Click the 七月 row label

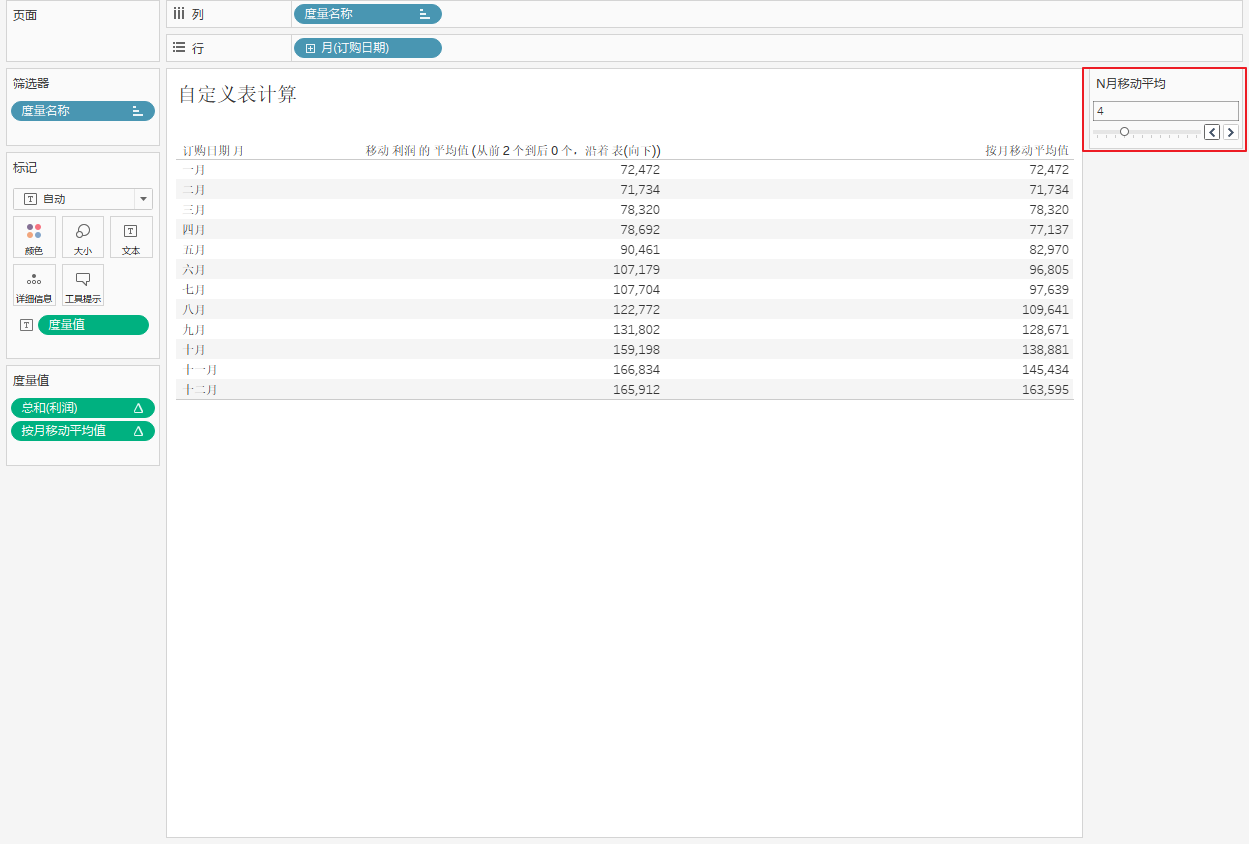[x=194, y=290]
